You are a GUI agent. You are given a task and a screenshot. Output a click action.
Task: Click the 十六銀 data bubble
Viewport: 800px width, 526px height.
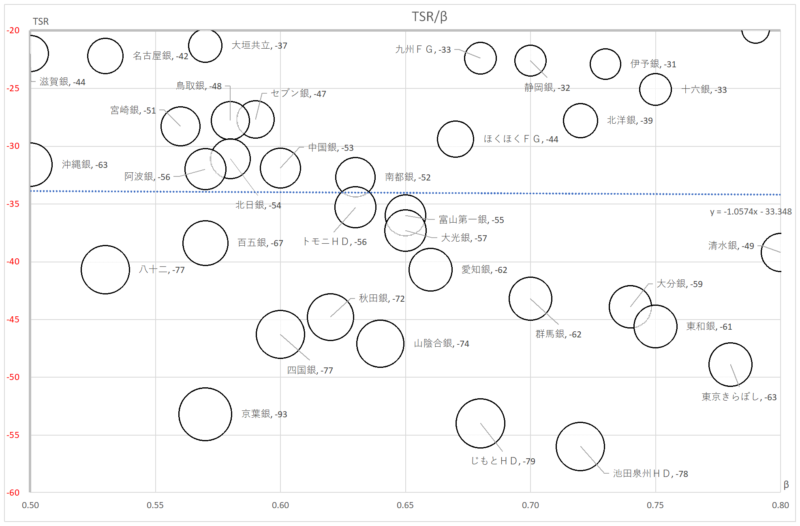656,90
